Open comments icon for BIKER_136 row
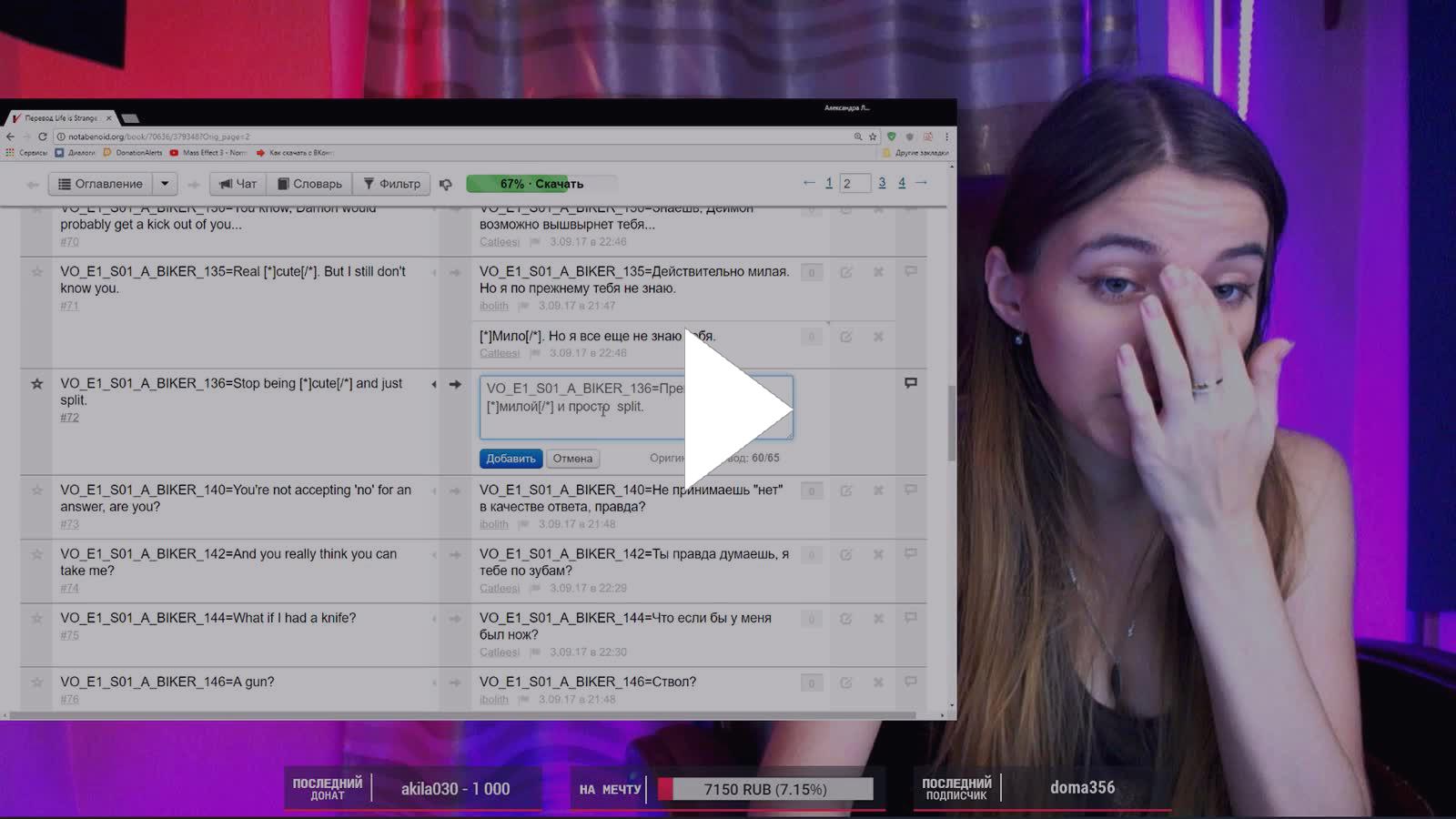The width and height of the screenshot is (1456, 819). [911, 383]
